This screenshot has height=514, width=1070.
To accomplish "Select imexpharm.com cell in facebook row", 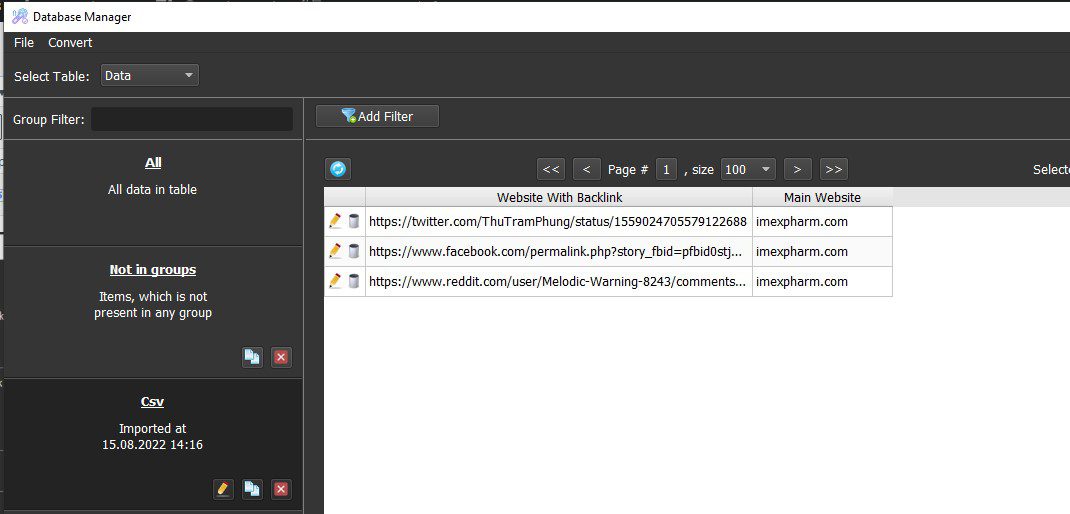I will [822, 251].
